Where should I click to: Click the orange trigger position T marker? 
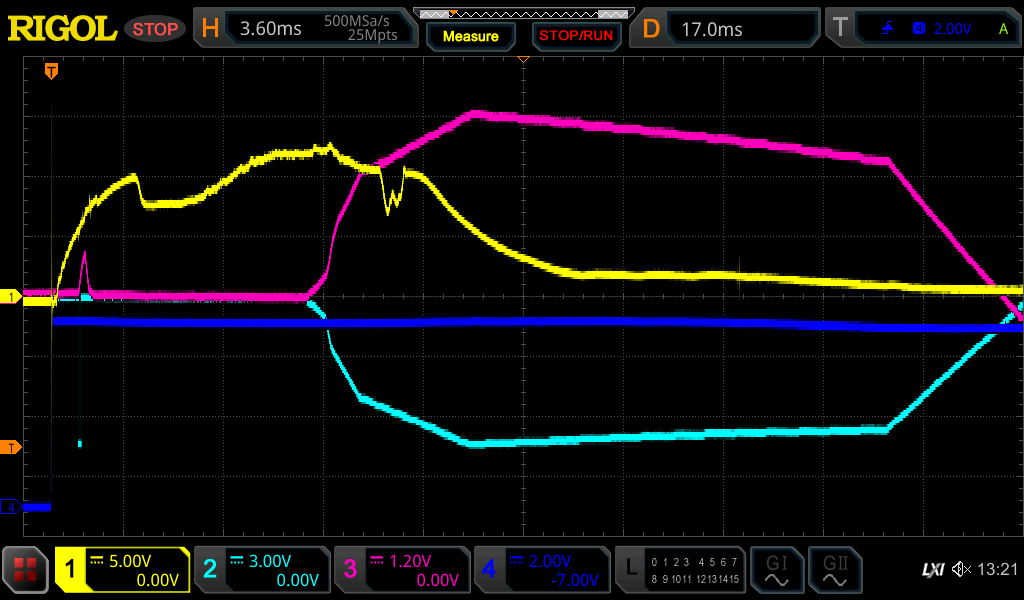[x=51, y=71]
